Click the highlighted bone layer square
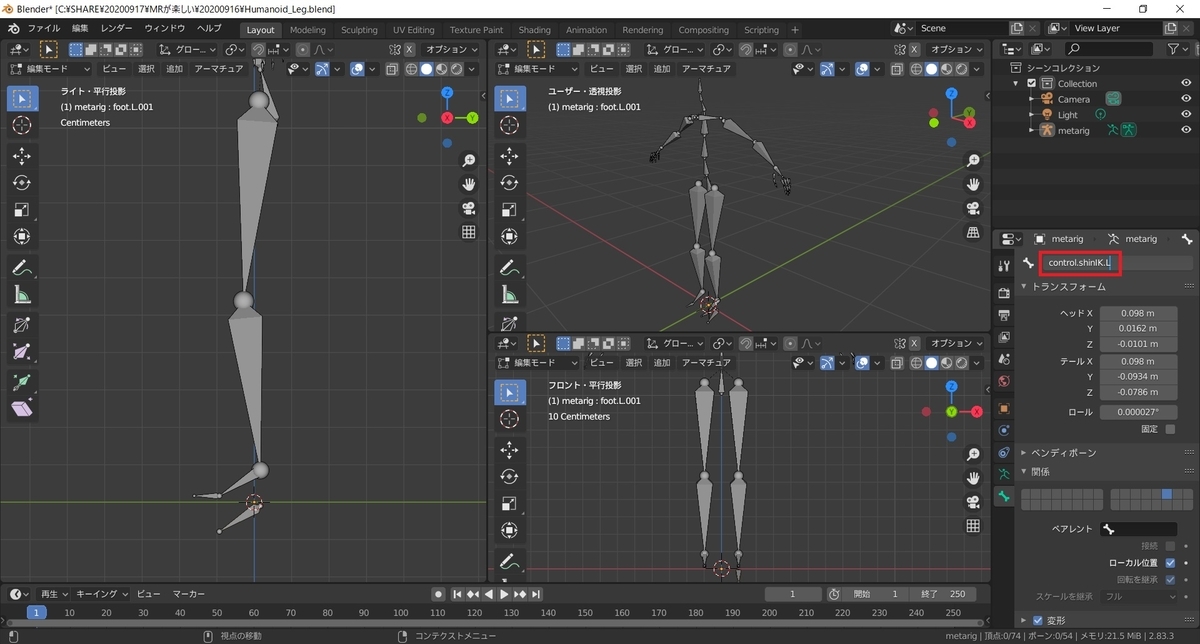1200x644 pixels. (1166, 493)
